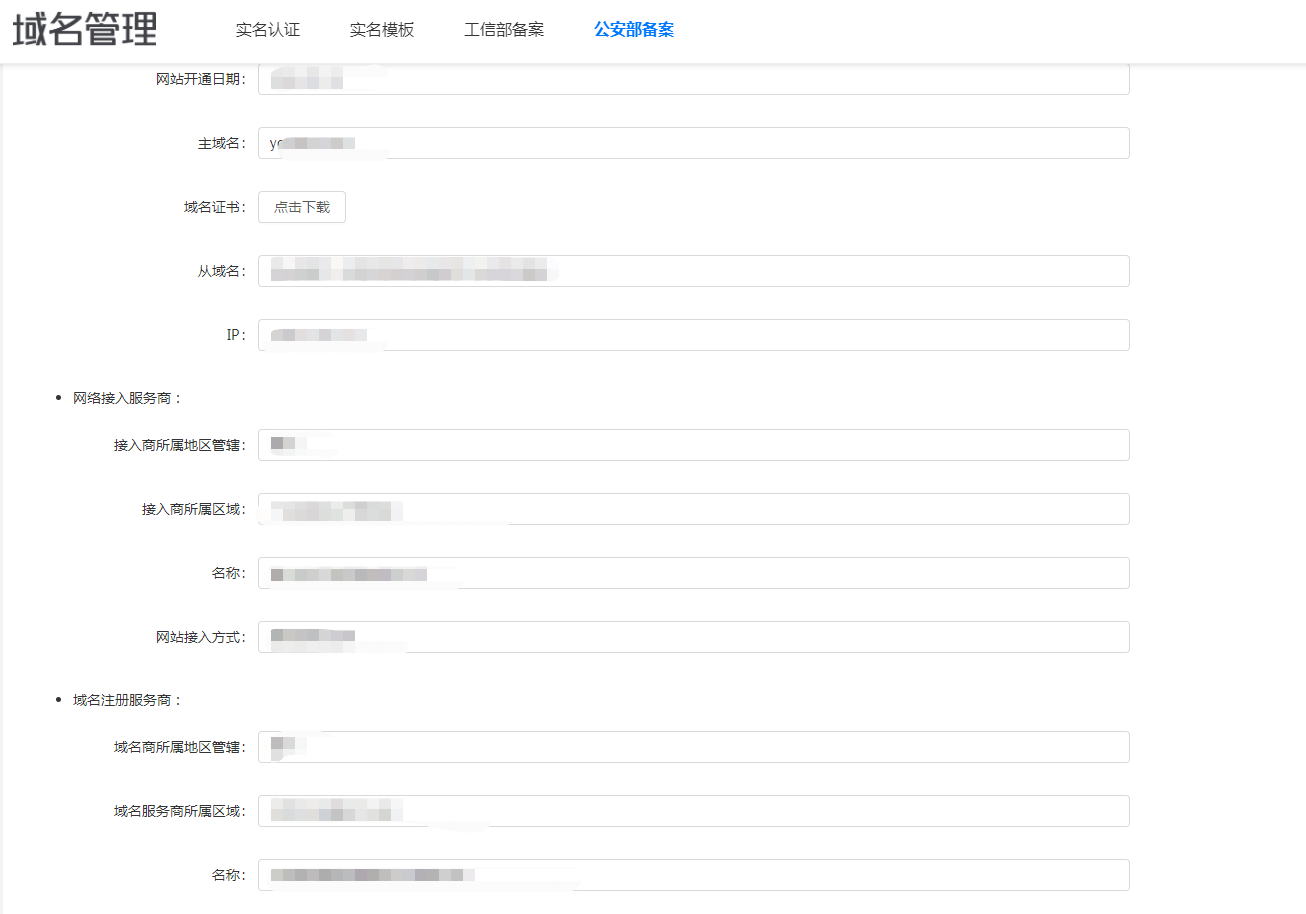Focus the IP address field
Image resolution: width=1306 pixels, height=914 pixels.
point(694,335)
